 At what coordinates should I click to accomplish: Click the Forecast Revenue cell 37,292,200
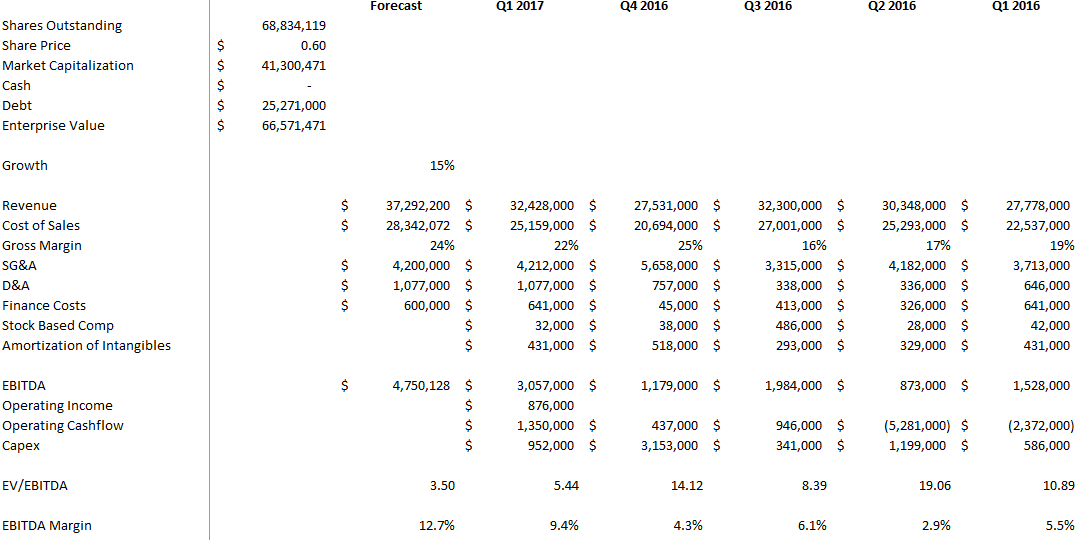[x=418, y=205]
